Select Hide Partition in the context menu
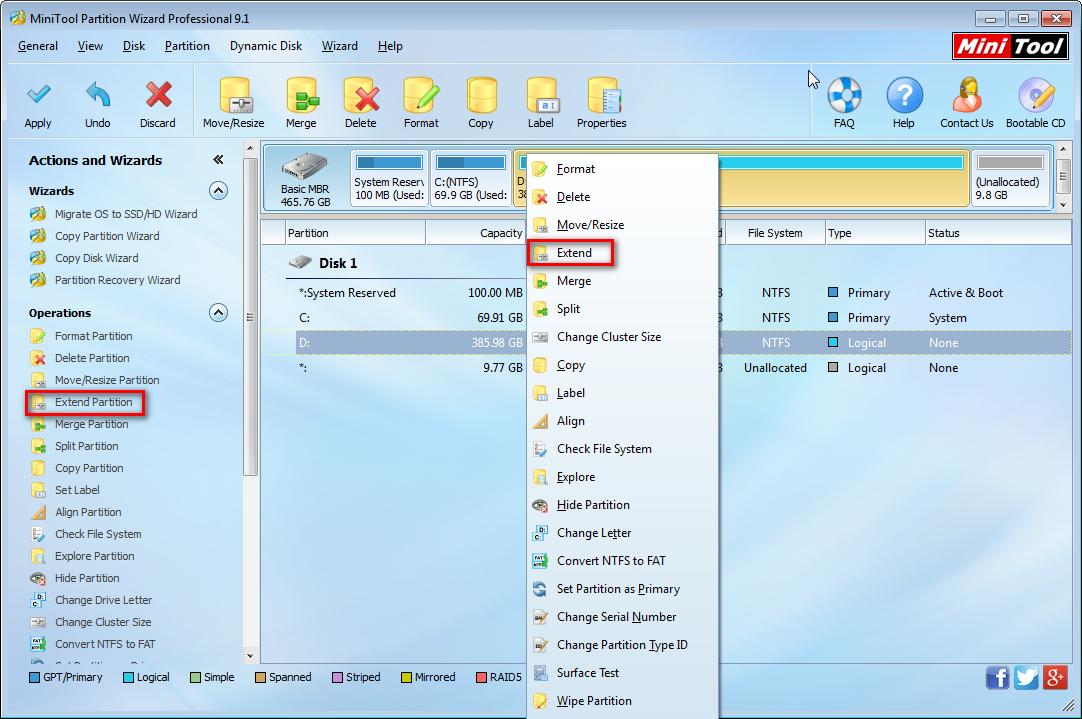This screenshot has width=1082, height=719. (x=623, y=505)
